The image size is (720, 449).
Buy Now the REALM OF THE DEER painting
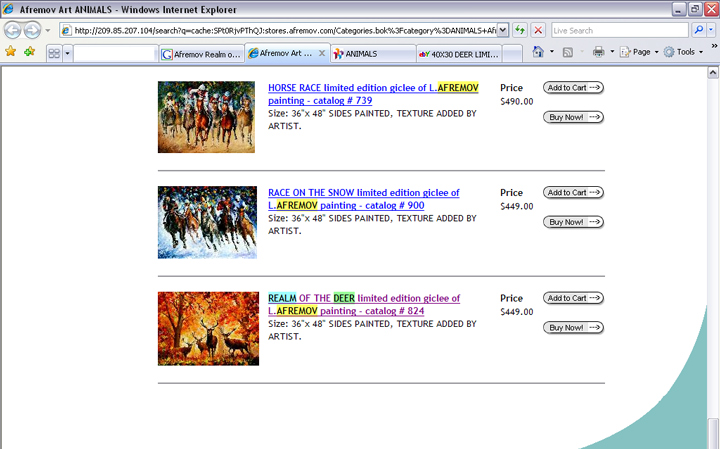573,328
